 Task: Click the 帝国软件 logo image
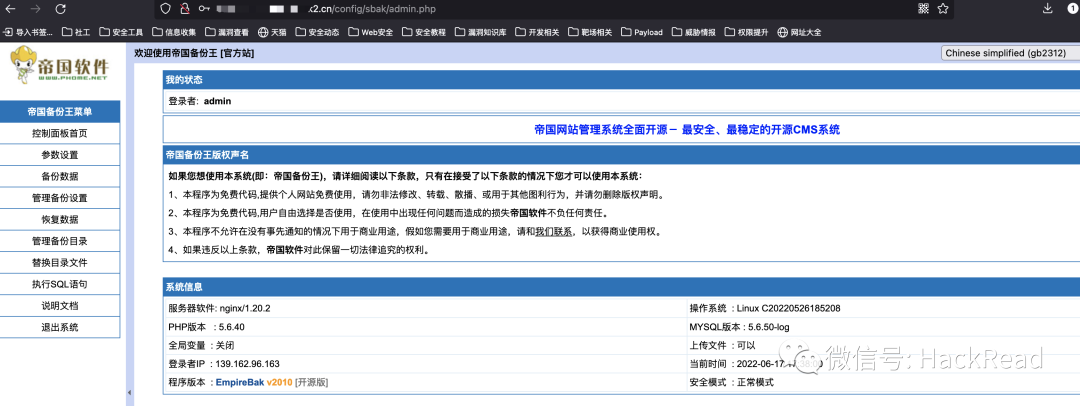tap(60, 65)
